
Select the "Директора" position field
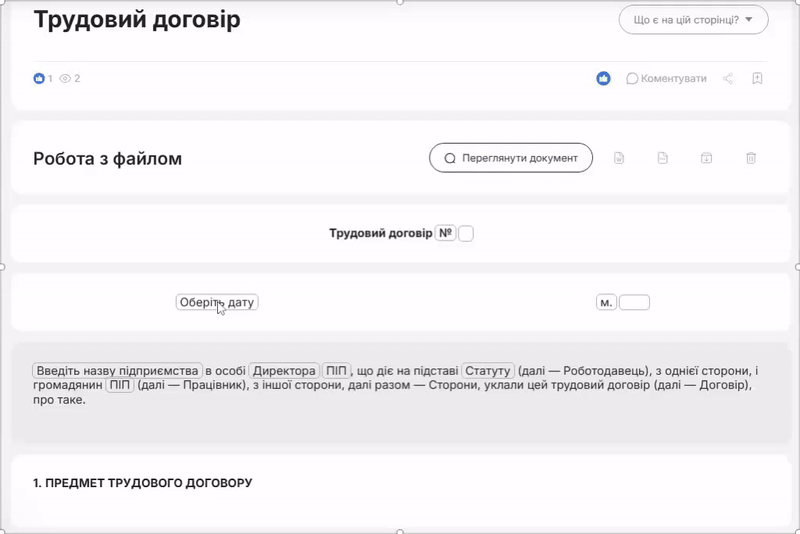284,370
